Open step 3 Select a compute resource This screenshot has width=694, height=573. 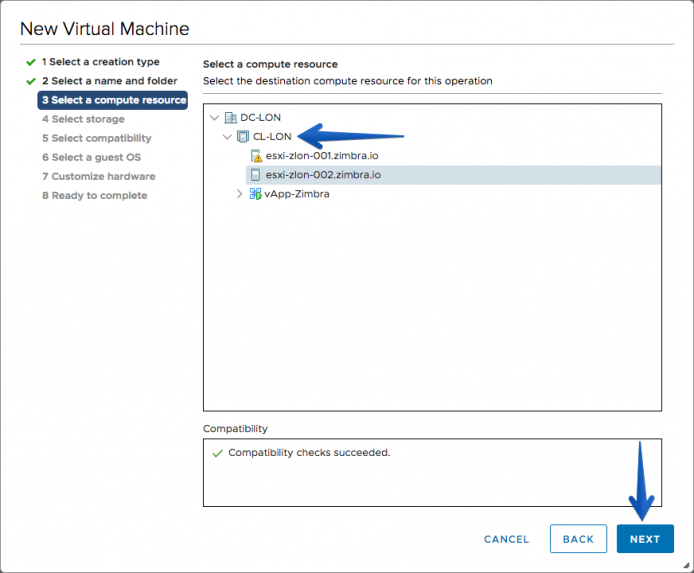click(x=112, y=100)
